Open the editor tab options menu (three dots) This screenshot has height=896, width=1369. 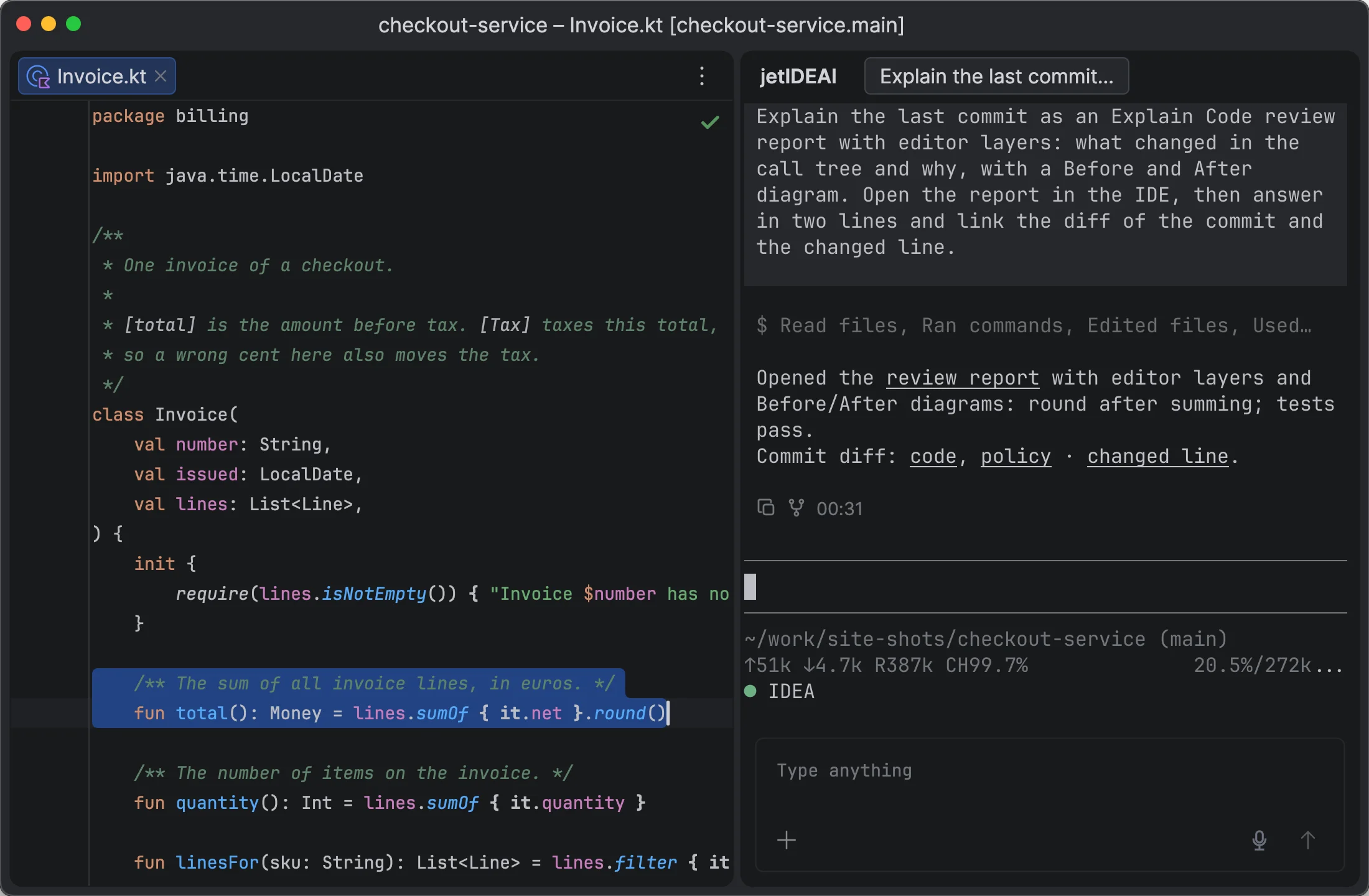tap(702, 76)
